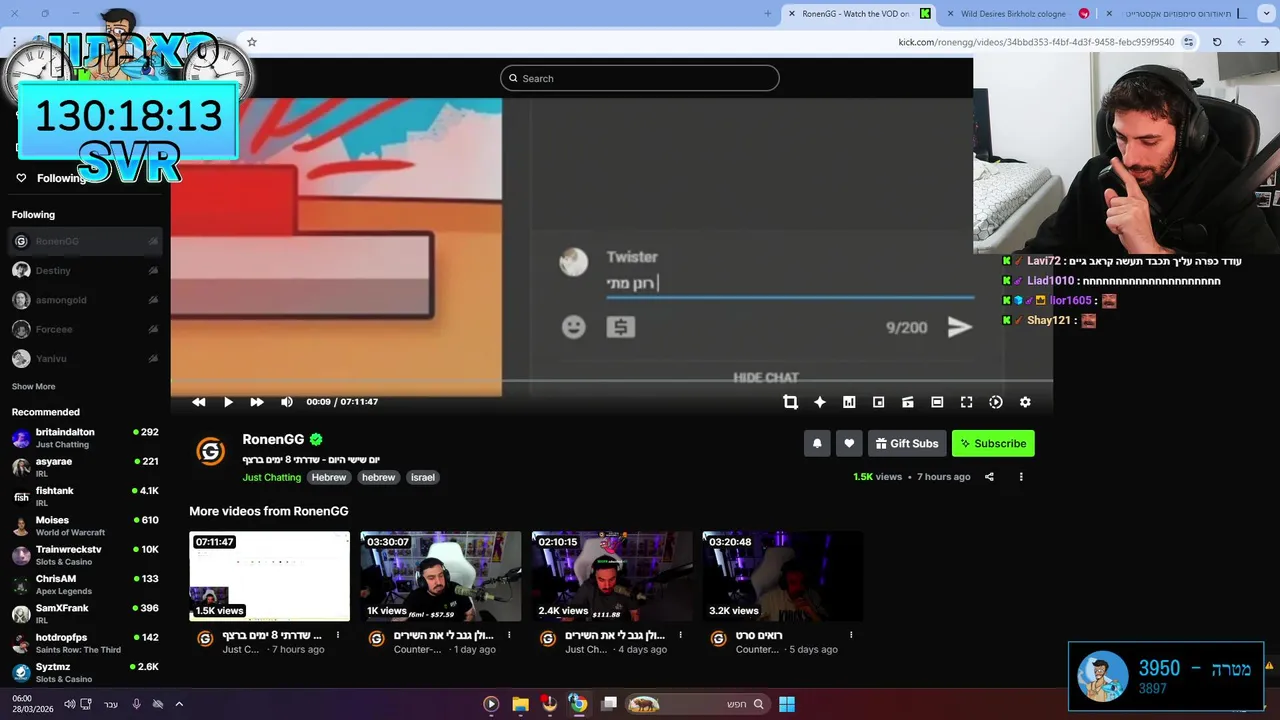Enable picture-in-picture mini player
Screen dimensions: 1280x720
[x=878, y=402]
